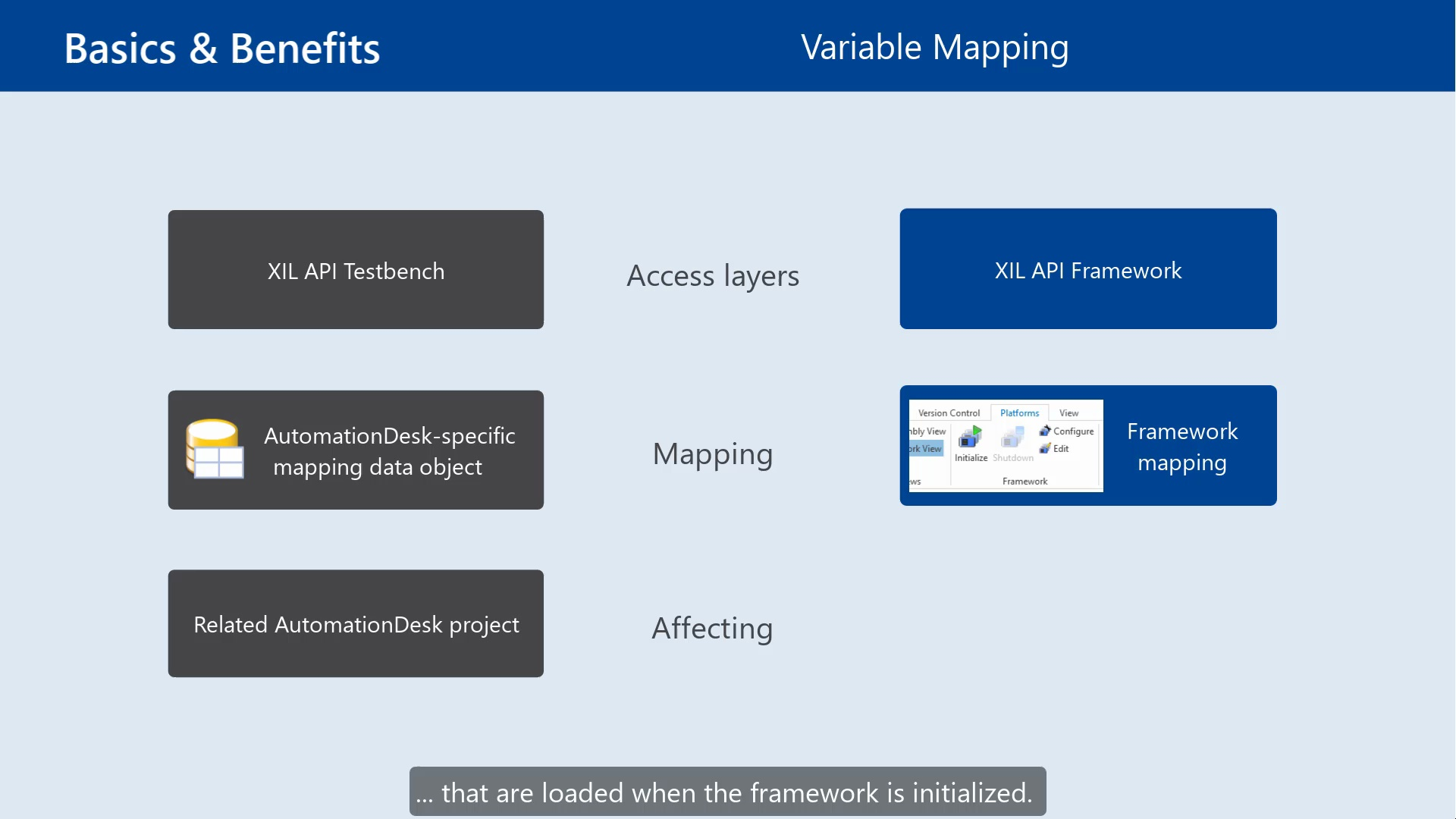This screenshot has width=1456, height=819.
Task: Click the Variable Mapping heading
Action: 935,47
